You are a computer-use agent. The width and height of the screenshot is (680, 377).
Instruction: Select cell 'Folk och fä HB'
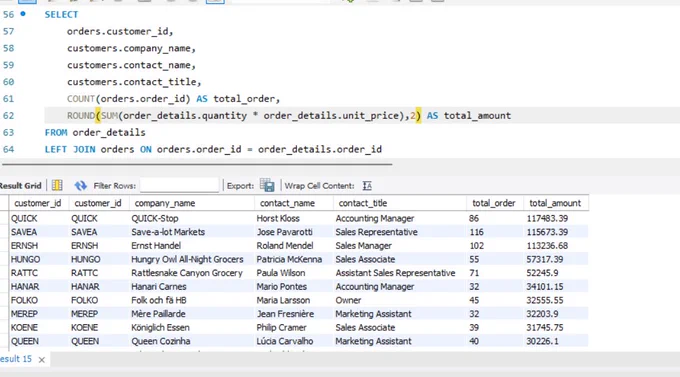pos(159,300)
